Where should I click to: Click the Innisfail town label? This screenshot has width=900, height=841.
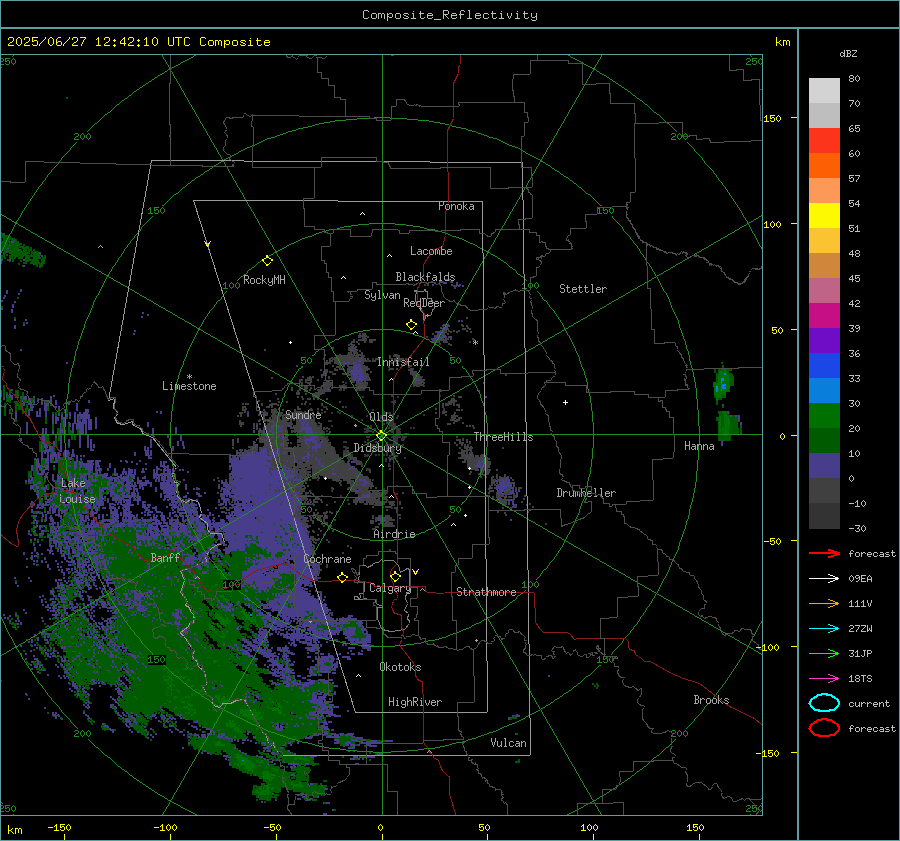click(x=403, y=362)
